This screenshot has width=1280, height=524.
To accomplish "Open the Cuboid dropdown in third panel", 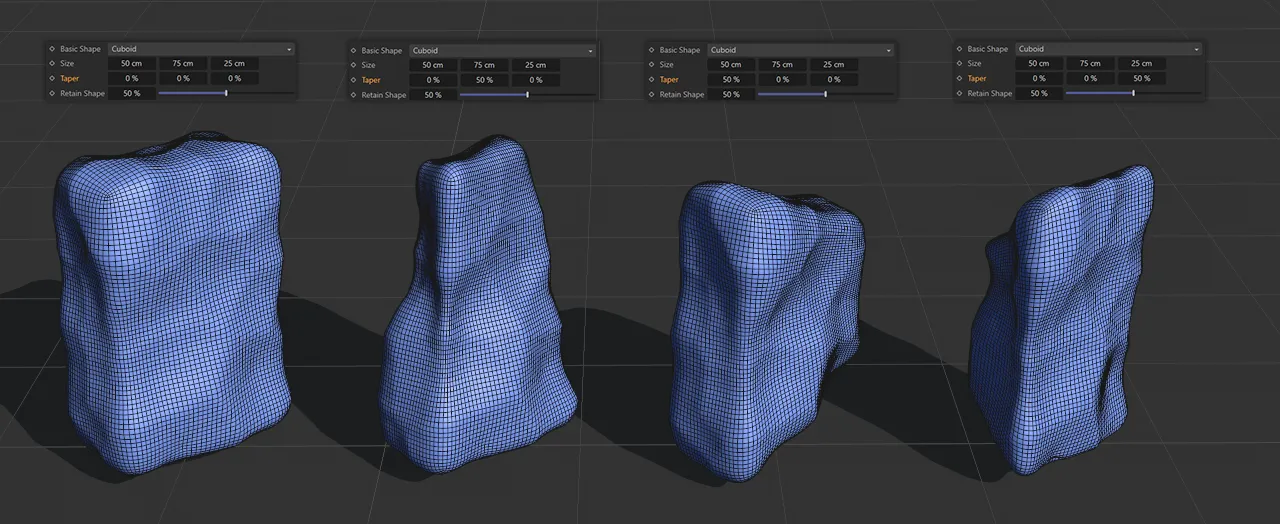I will 800,50.
